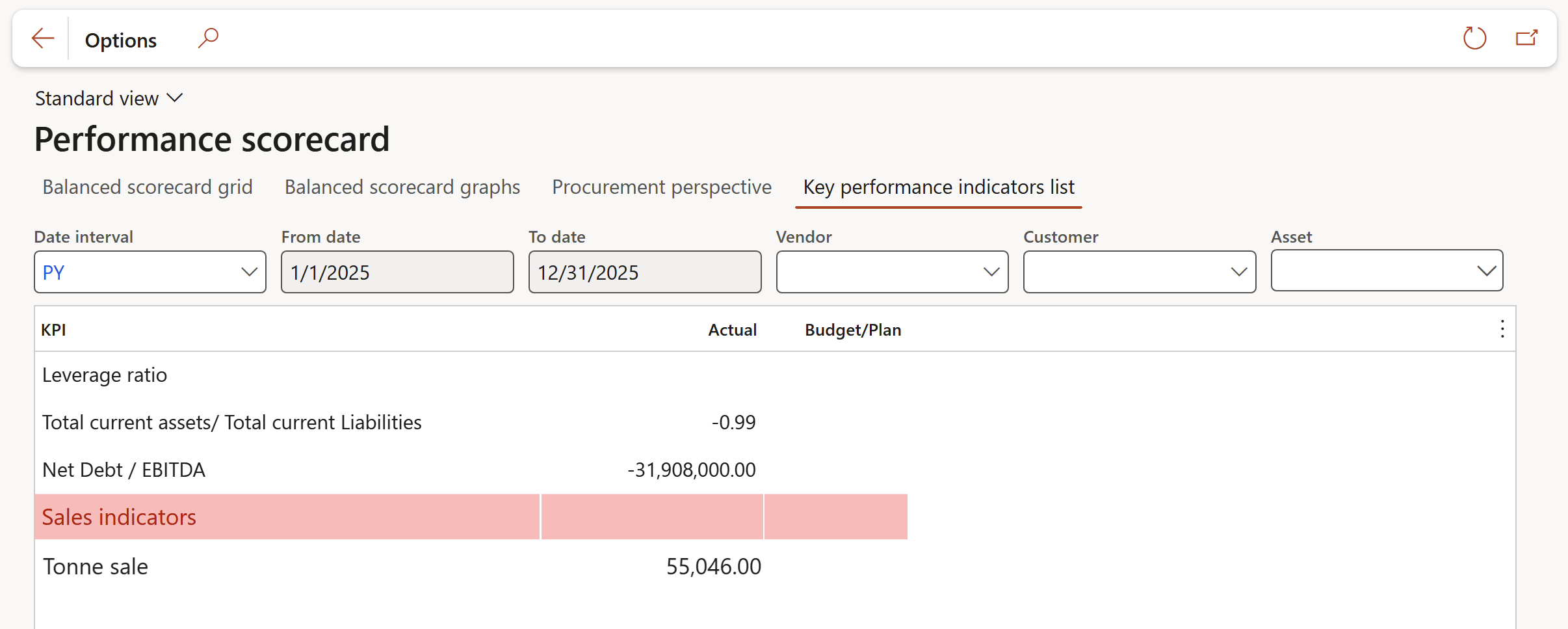
Task: Open page in new window icon
Action: click(x=1526, y=38)
